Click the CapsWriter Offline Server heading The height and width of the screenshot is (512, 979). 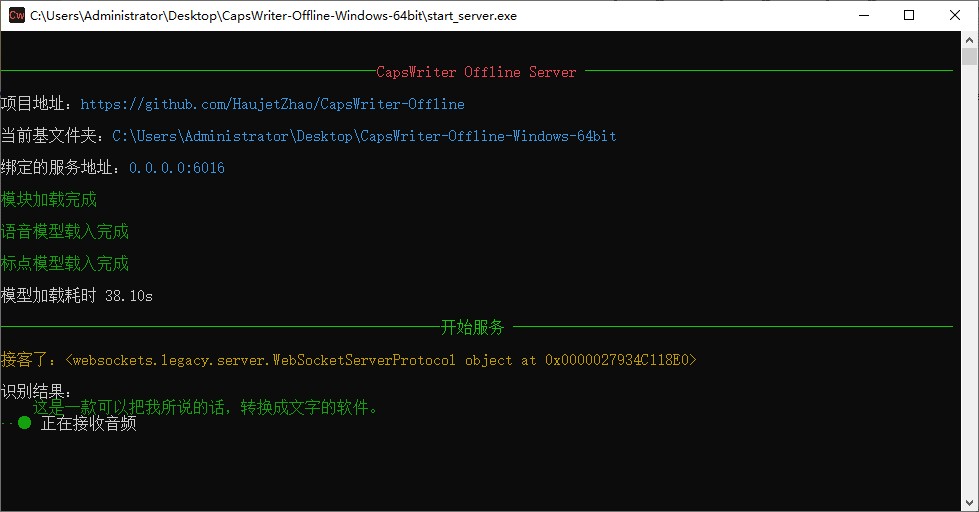tap(476, 72)
